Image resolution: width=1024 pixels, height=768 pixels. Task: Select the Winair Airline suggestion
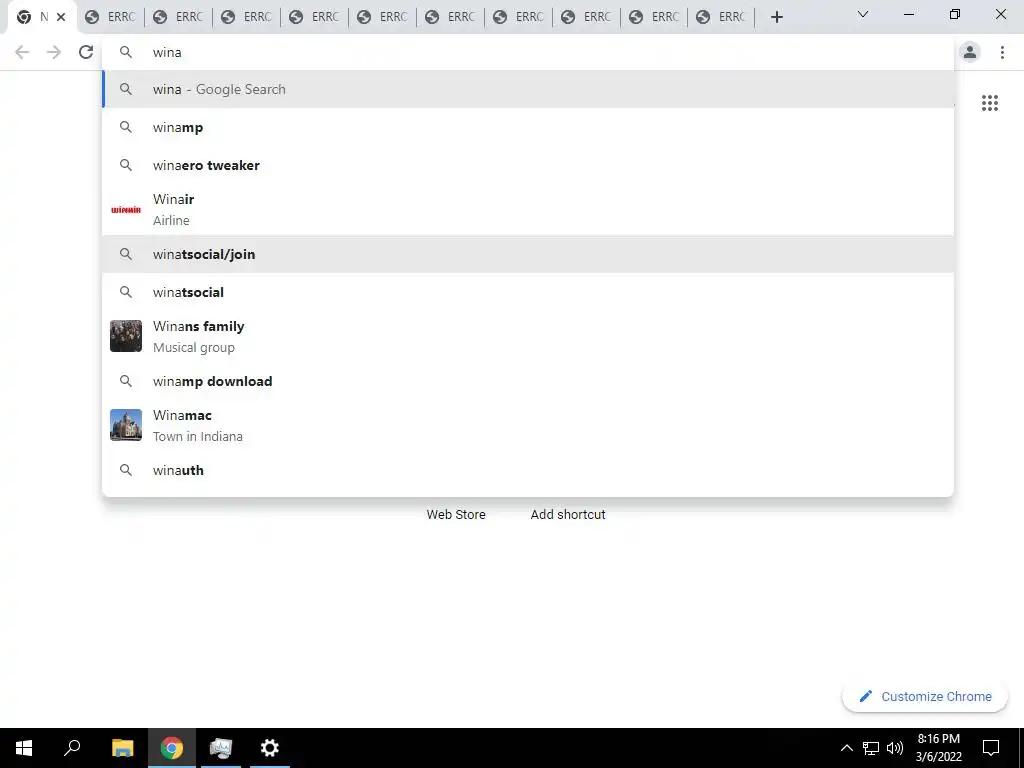528,210
